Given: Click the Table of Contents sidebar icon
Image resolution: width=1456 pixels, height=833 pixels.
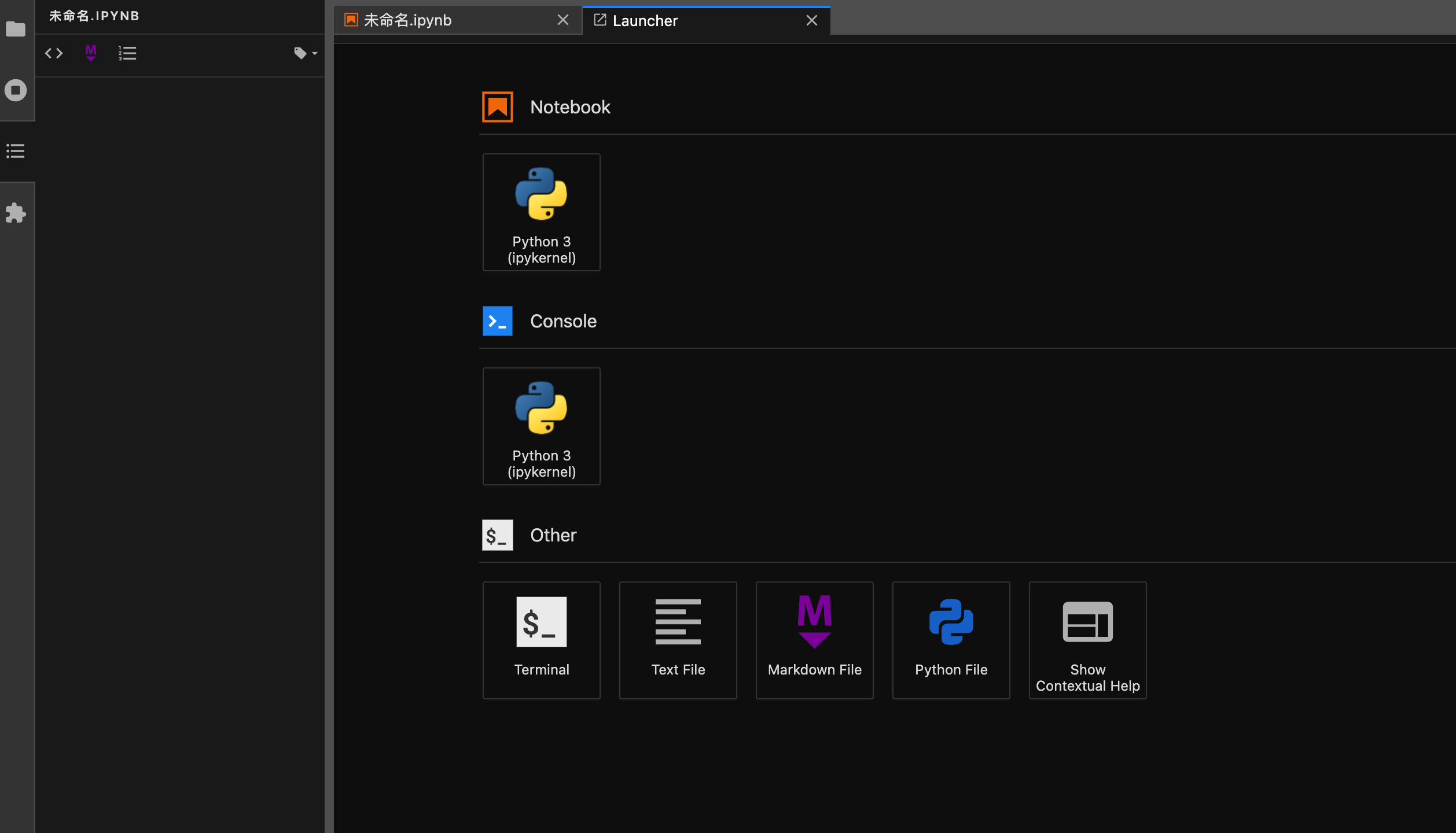Looking at the screenshot, I should tap(15, 151).
